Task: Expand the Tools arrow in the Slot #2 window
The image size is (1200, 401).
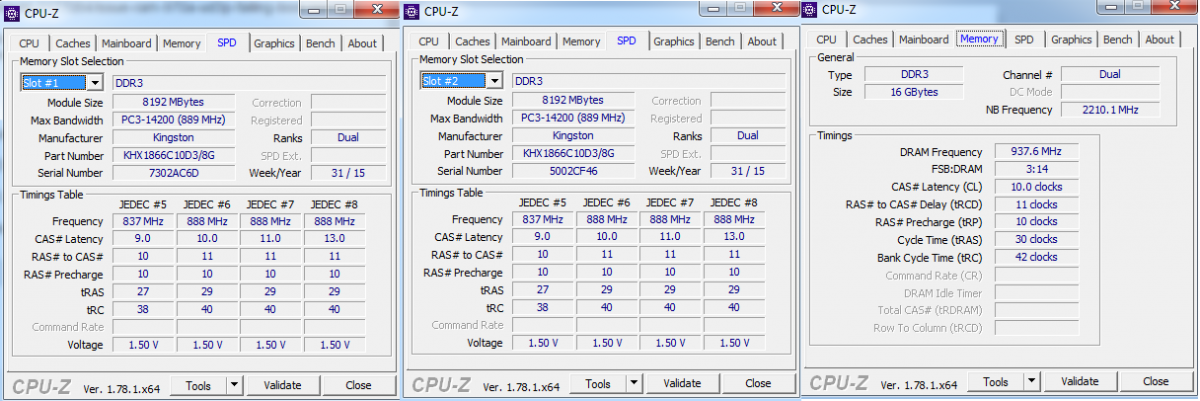Action: pos(634,383)
